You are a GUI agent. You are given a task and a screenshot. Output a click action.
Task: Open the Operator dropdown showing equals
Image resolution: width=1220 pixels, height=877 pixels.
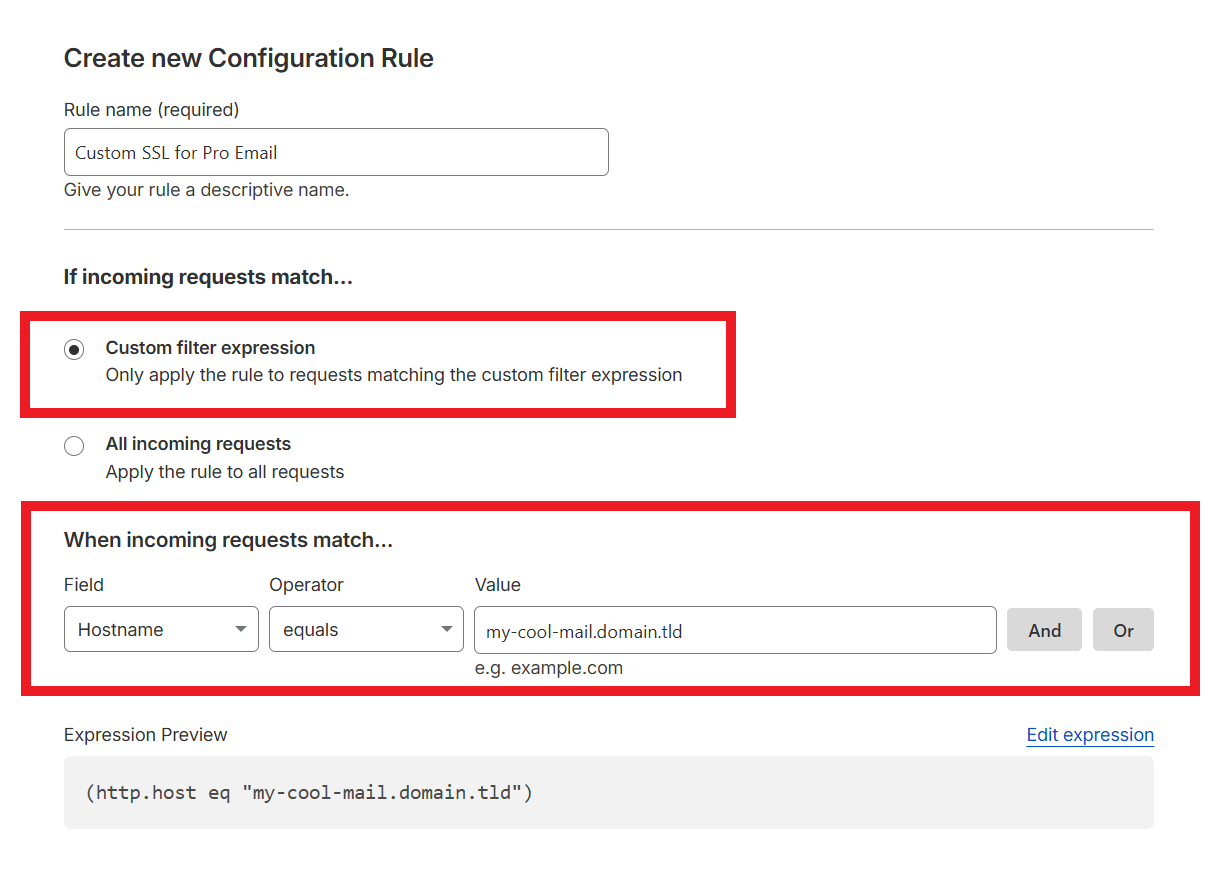coord(366,629)
